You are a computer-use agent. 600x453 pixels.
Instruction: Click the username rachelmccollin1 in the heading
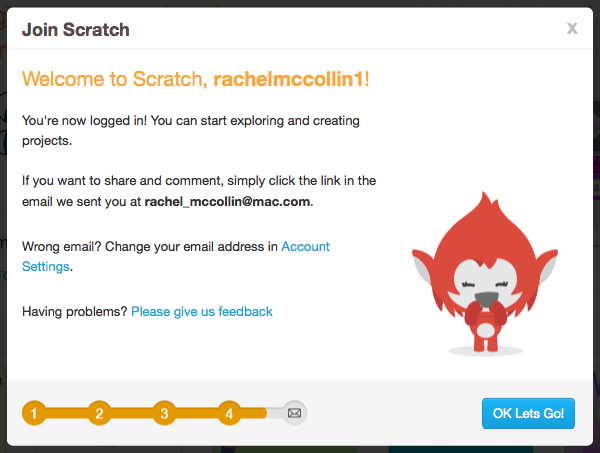tap(288, 79)
